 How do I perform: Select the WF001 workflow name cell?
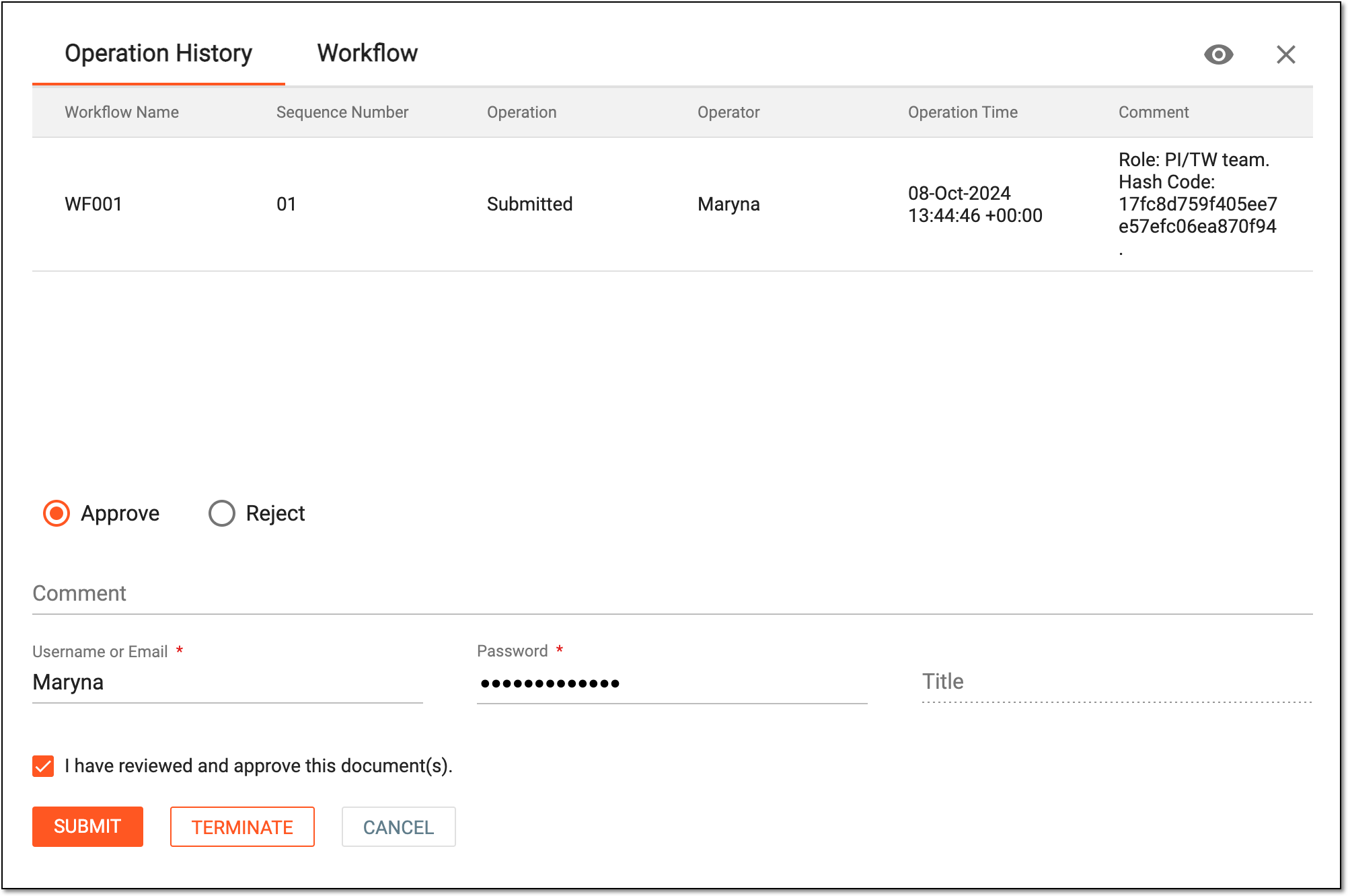coord(93,204)
